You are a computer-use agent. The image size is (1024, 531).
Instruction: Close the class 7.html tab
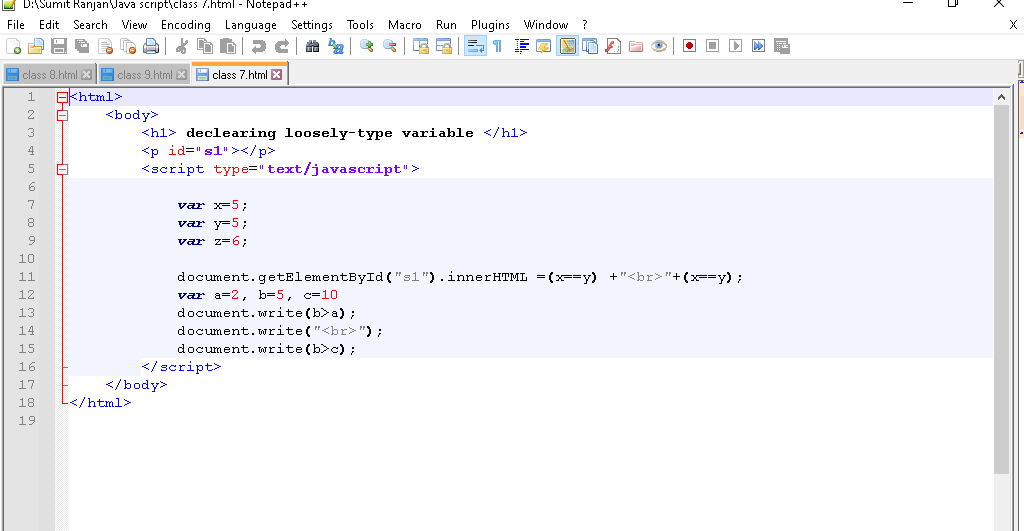coord(277,75)
